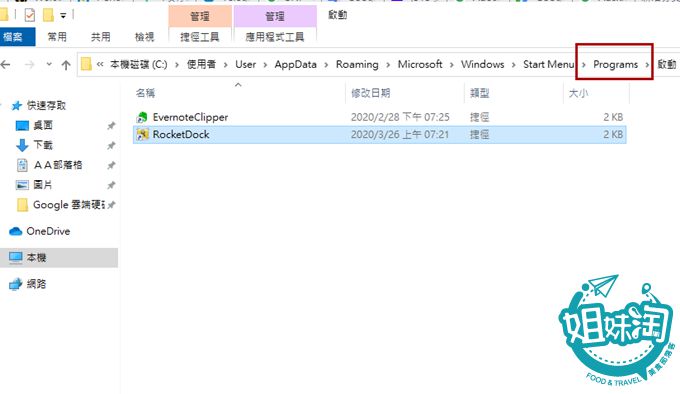
Task: Navigate to Windows in the address bar
Action: point(482,65)
